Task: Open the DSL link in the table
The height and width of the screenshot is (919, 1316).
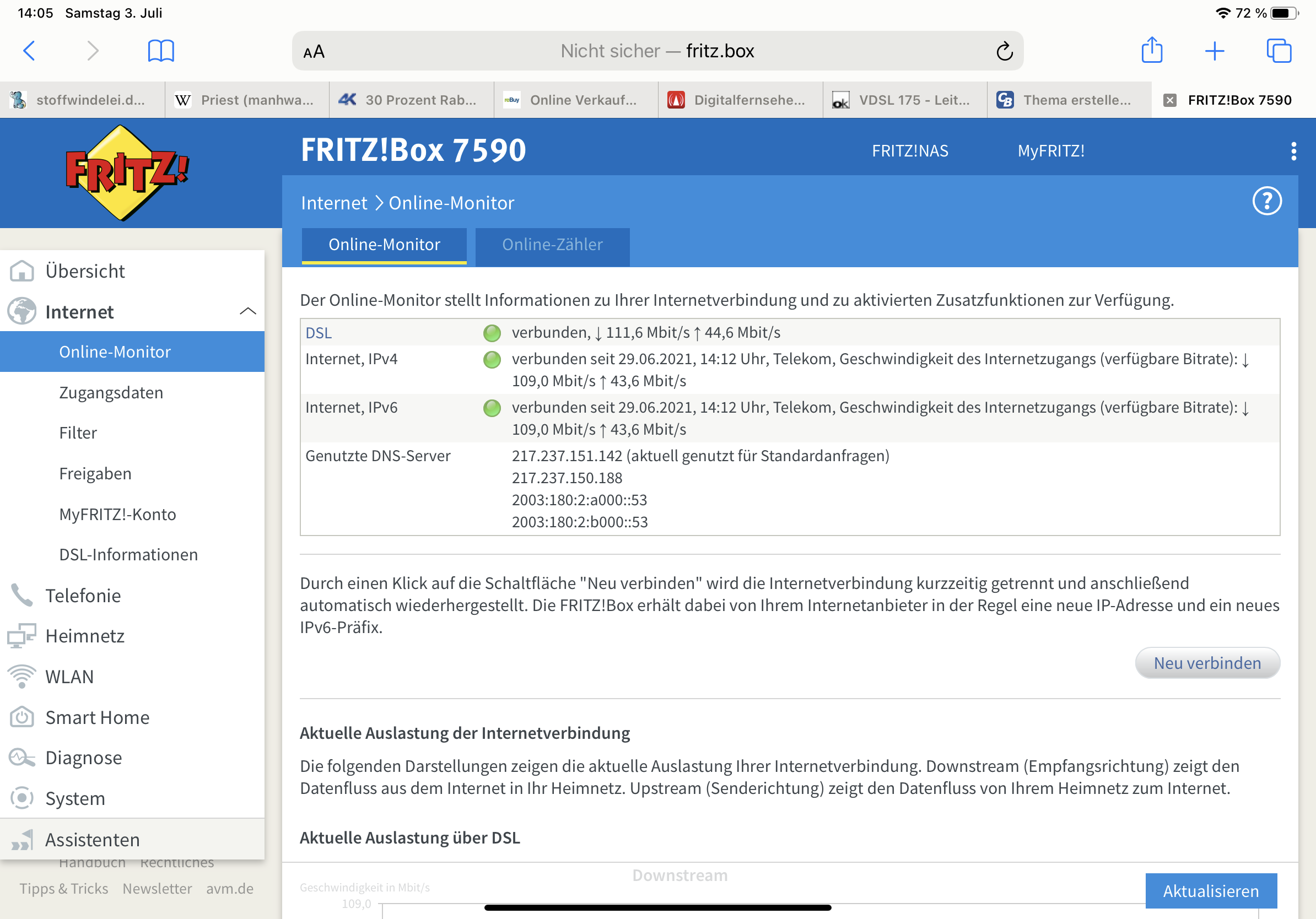Action: [318, 333]
